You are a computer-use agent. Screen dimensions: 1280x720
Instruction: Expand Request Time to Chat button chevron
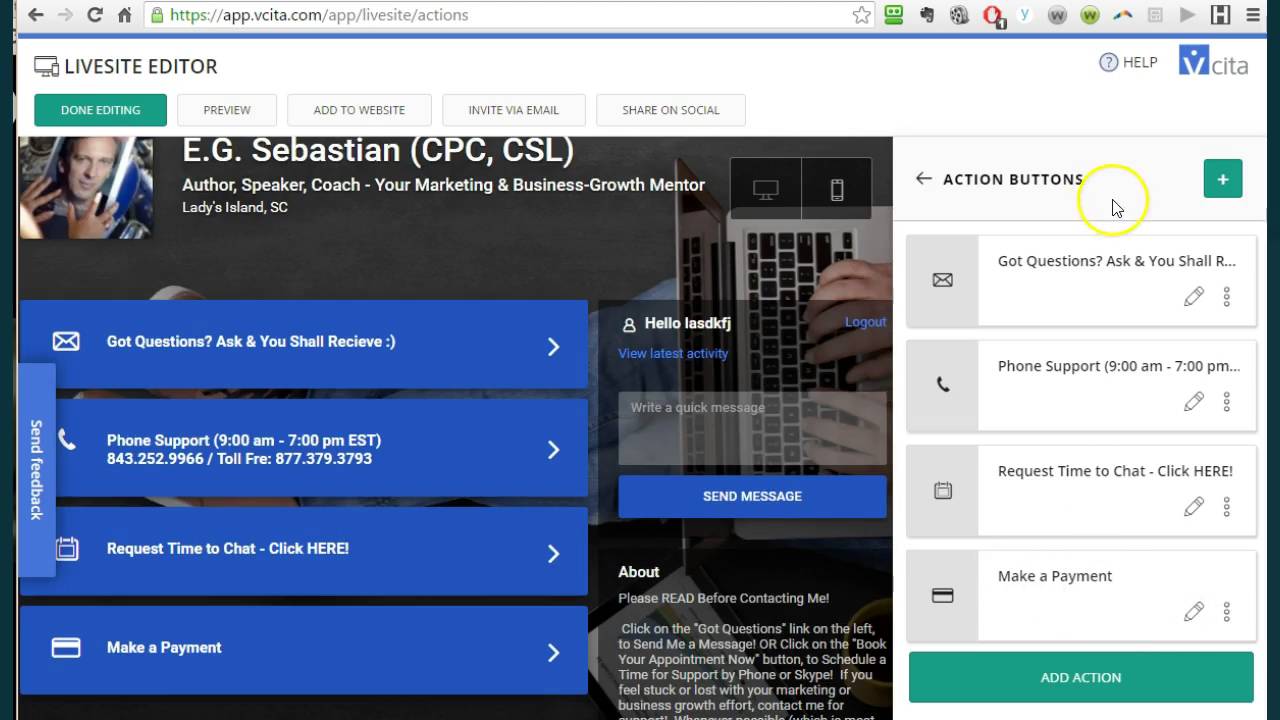pyautogui.click(x=553, y=554)
